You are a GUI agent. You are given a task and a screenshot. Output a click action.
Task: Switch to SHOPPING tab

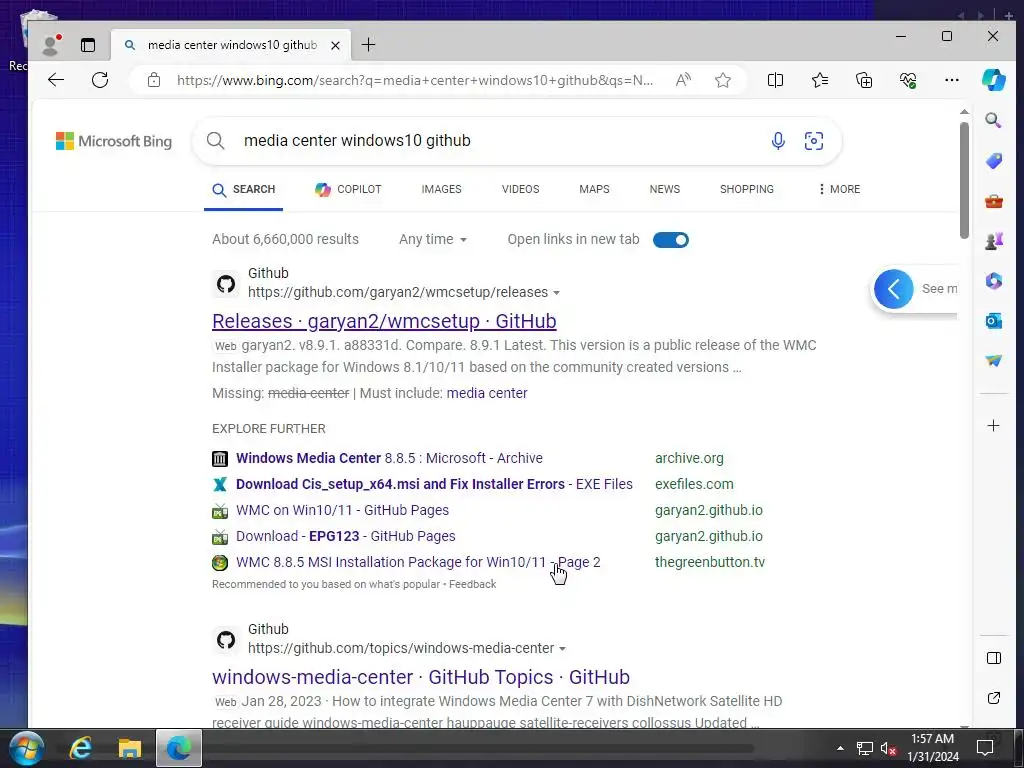click(x=746, y=189)
